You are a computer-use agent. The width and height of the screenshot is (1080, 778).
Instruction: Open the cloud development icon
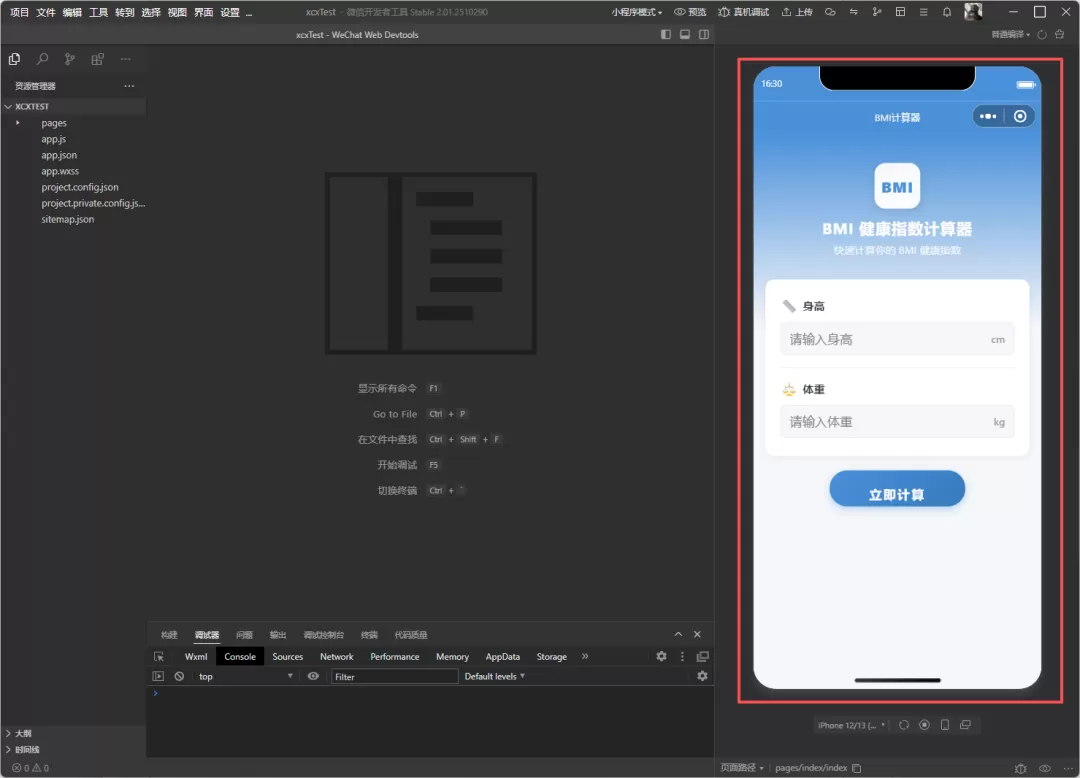(830, 12)
